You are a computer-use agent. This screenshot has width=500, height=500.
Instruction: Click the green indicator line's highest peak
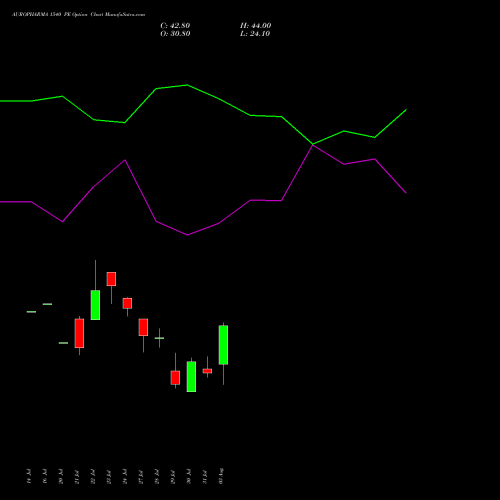tap(187, 85)
